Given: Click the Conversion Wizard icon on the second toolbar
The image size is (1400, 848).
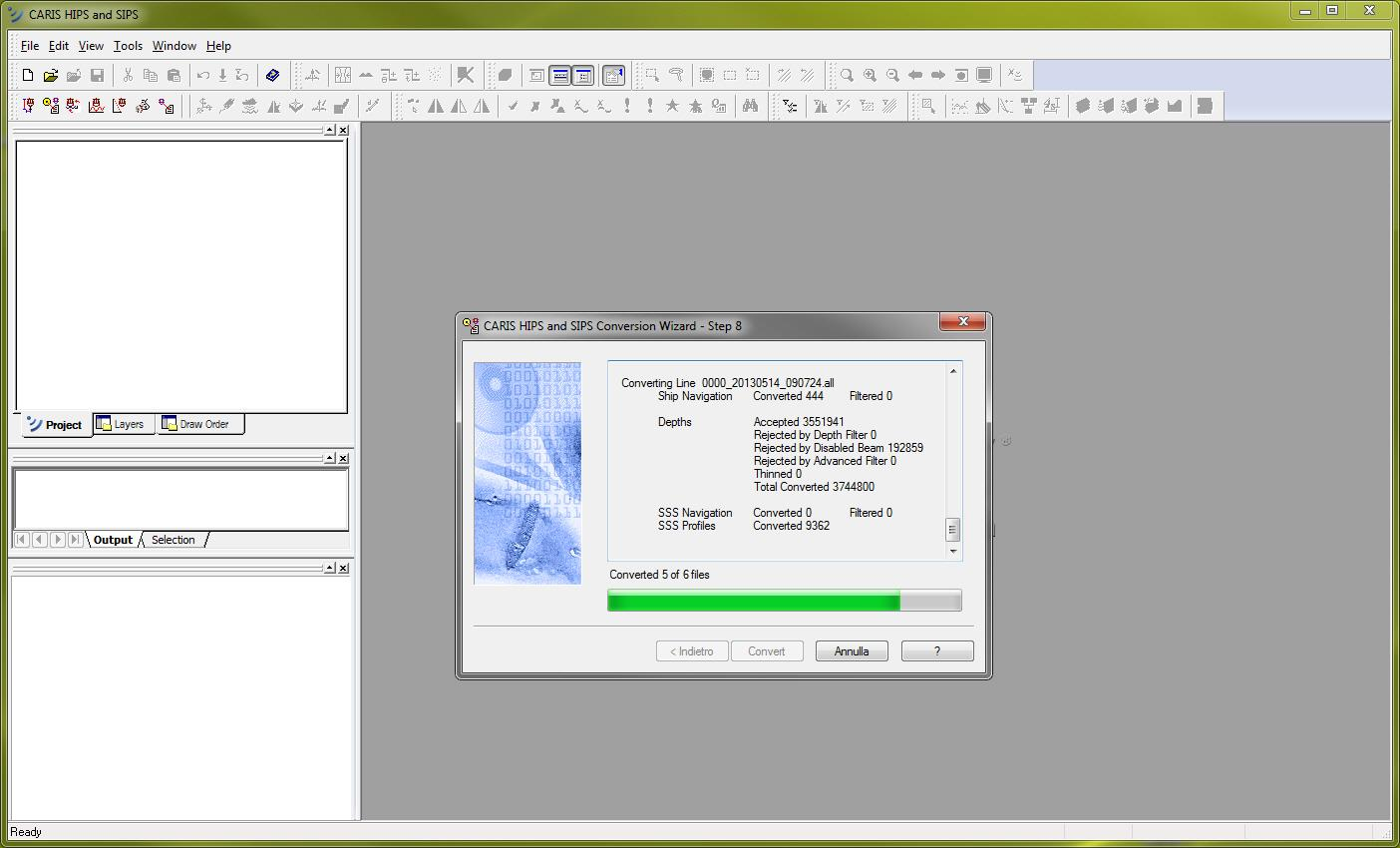Looking at the screenshot, I should (x=51, y=106).
